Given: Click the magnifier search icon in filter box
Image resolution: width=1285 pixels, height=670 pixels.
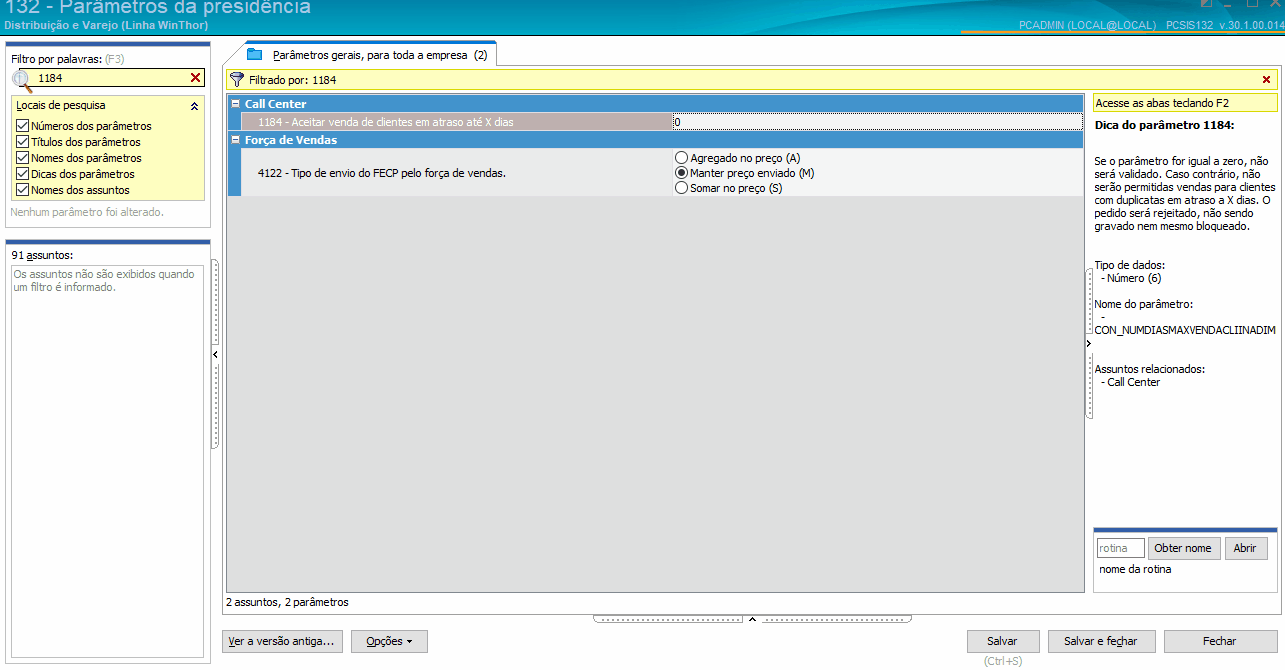Looking at the screenshot, I should click(x=21, y=80).
